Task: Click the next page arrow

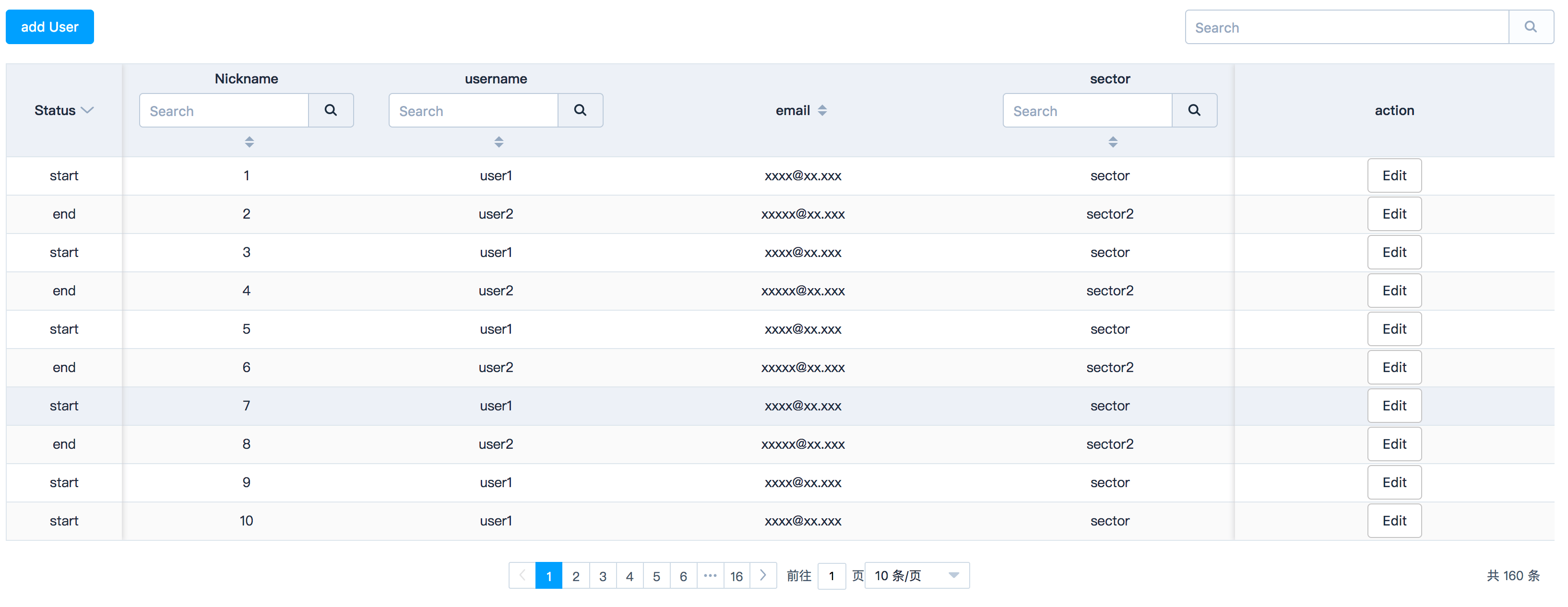Action: [763, 575]
